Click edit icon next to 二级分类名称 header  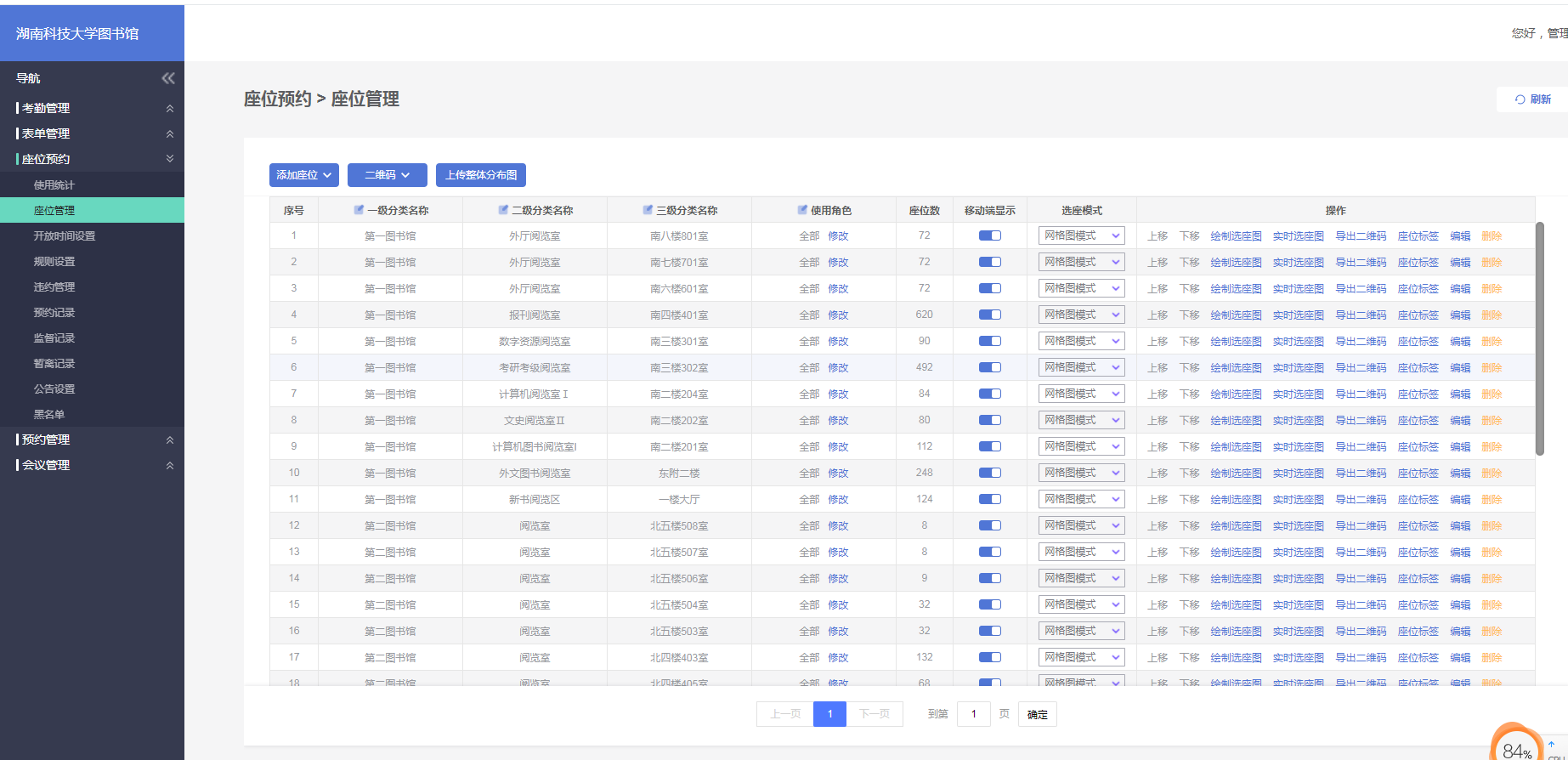pyautogui.click(x=503, y=210)
